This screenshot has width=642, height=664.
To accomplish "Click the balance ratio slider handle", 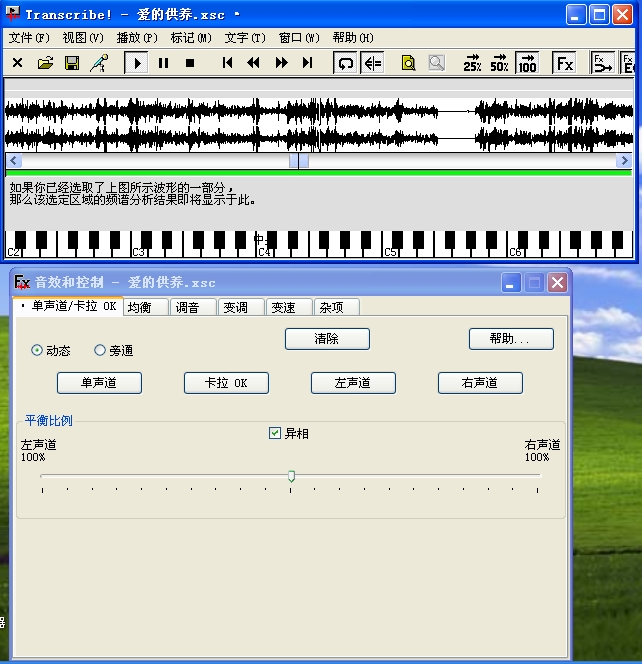I will (291, 476).
